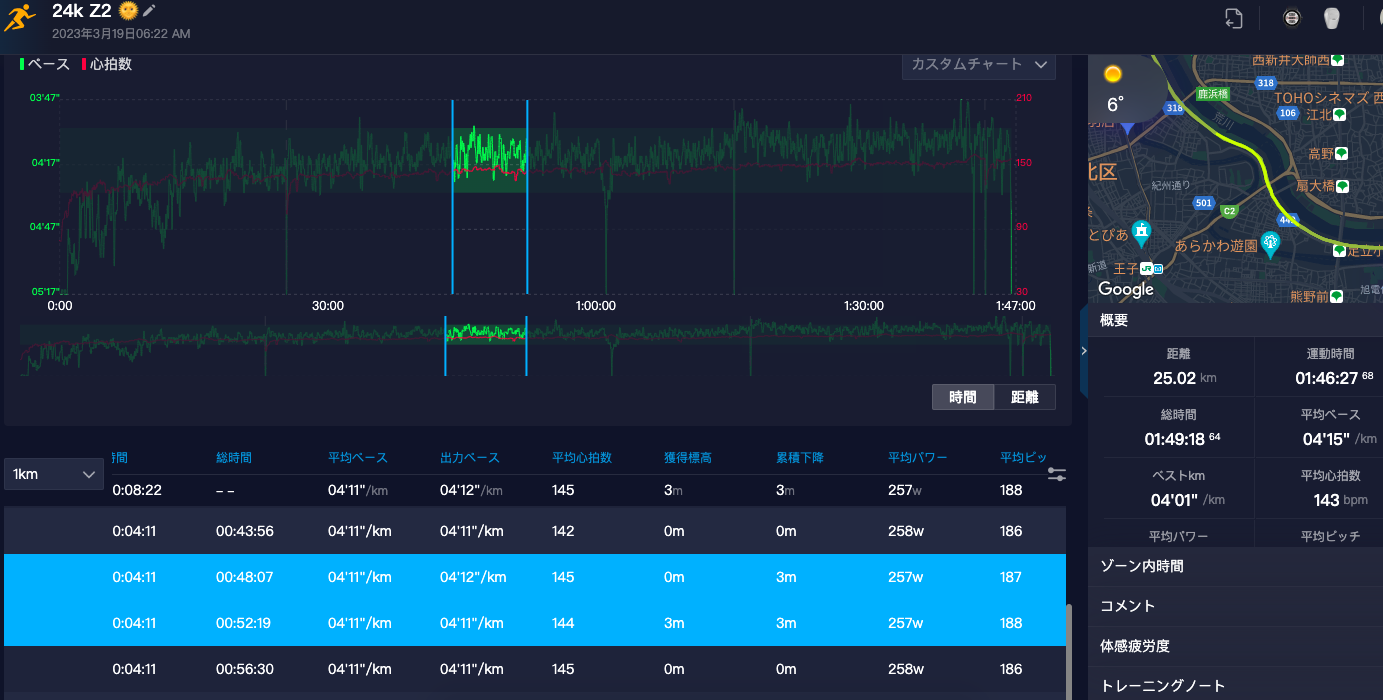
Task: Toggle the ペース pace series in legend
Action: pyautogui.click(x=45, y=64)
